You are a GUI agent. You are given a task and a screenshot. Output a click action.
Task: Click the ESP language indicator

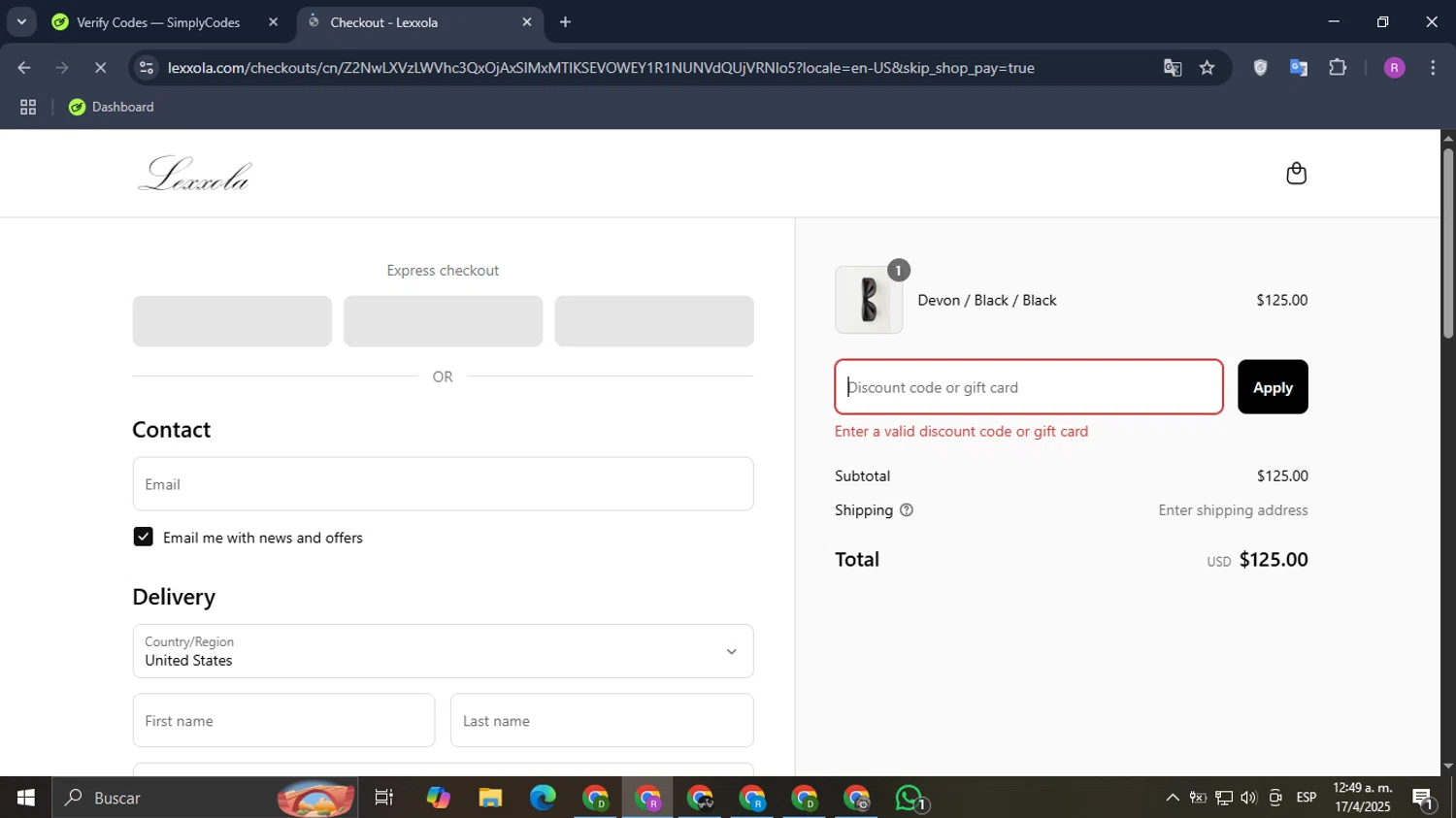1307,798
